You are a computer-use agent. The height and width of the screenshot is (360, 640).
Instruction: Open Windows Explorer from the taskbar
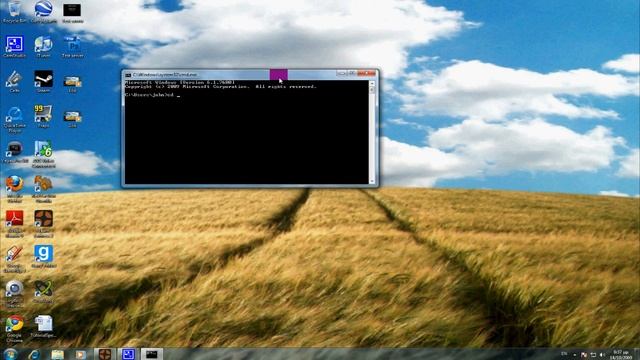(x=58, y=354)
